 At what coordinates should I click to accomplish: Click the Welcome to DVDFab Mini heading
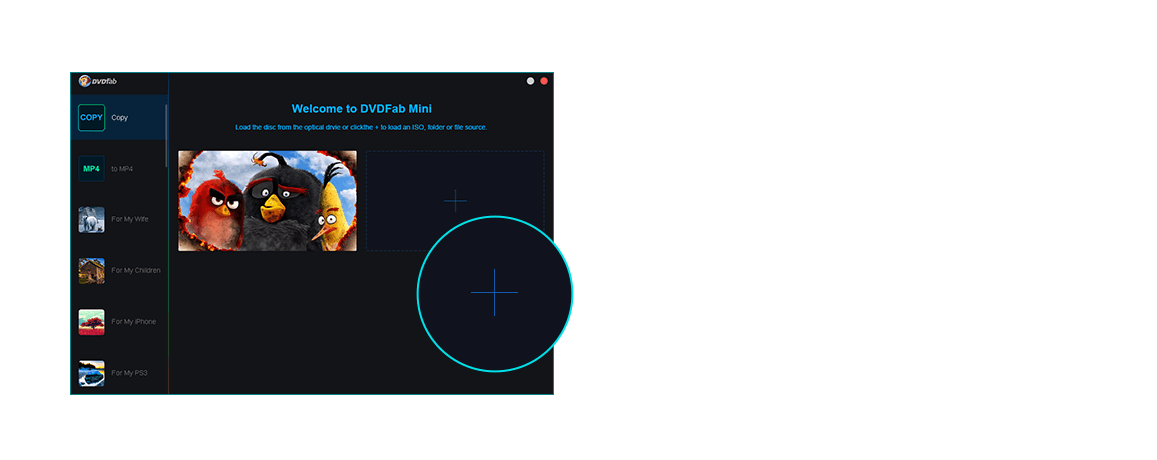point(362,109)
